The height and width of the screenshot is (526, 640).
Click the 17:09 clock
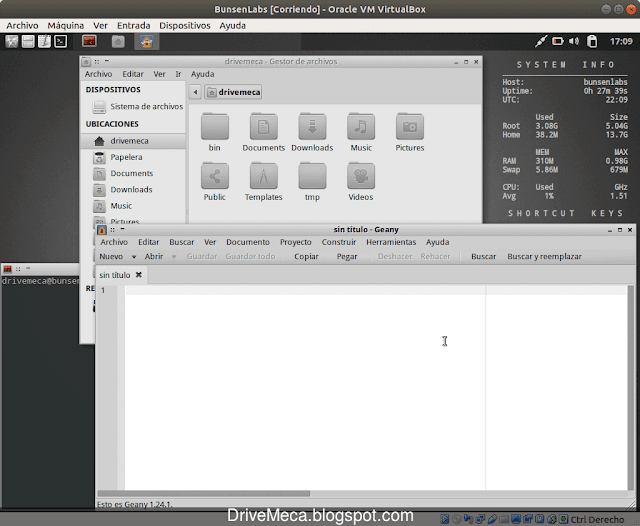click(621, 41)
